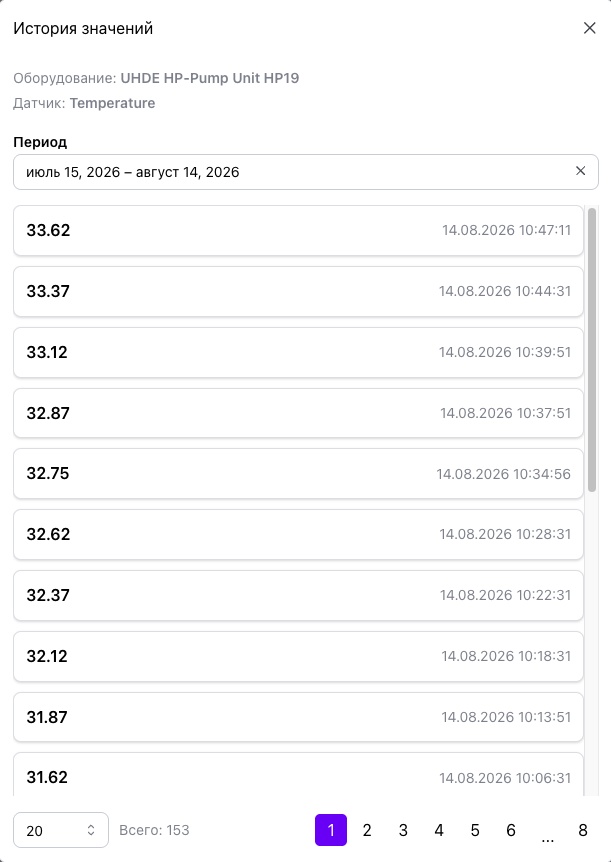This screenshot has width=611, height=862.
Task: Select the 32.37 value entry
Action: coord(298,595)
